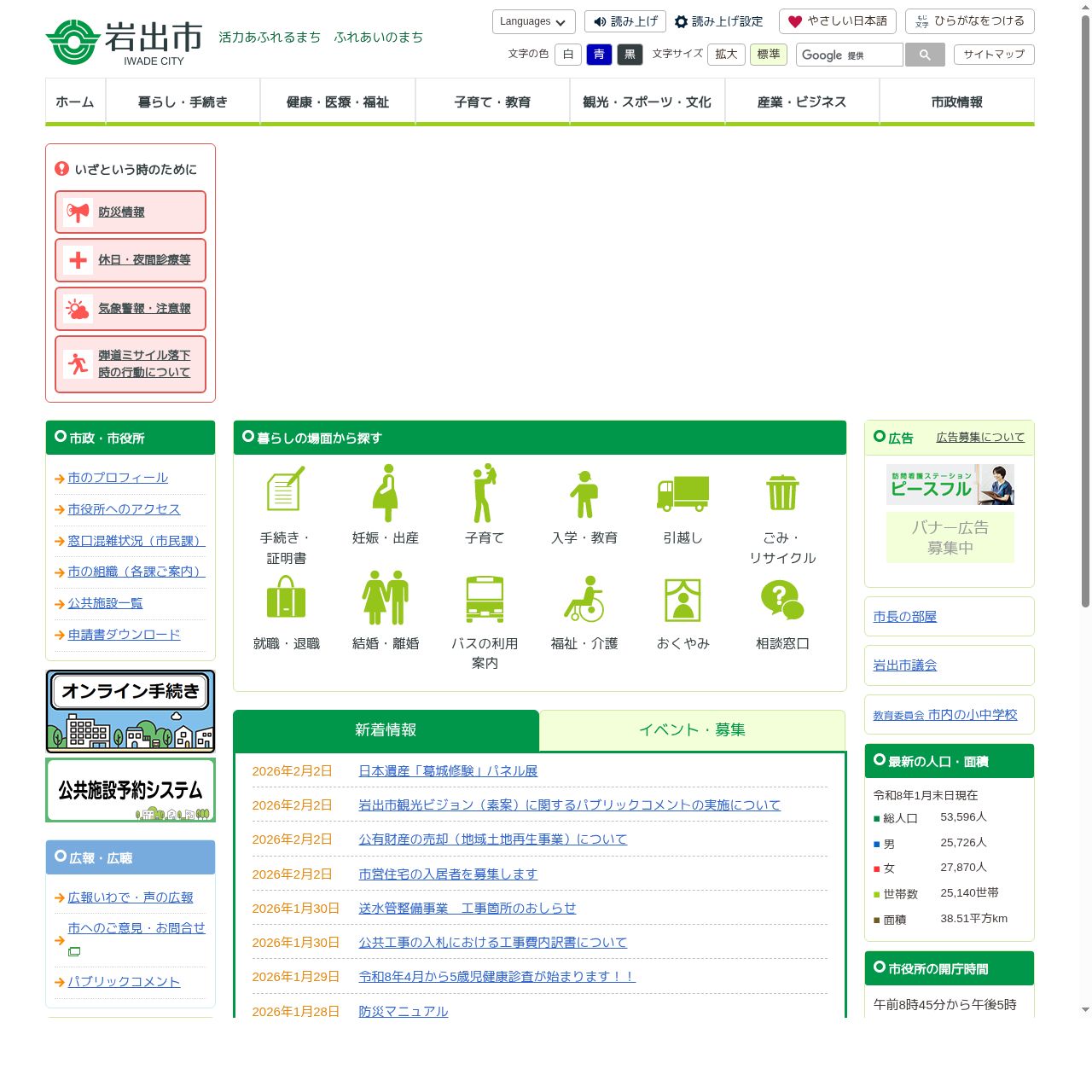The height and width of the screenshot is (1092, 1092).
Task: Click the 拡大 text size button
Action: click(x=726, y=55)
